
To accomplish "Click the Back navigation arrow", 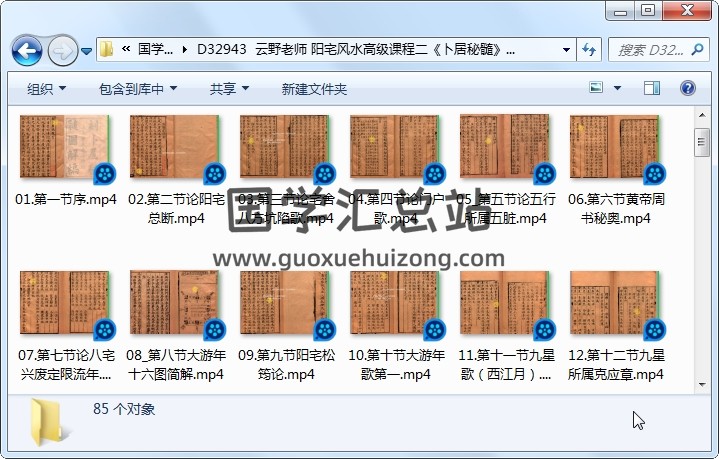I will (28, 50).
